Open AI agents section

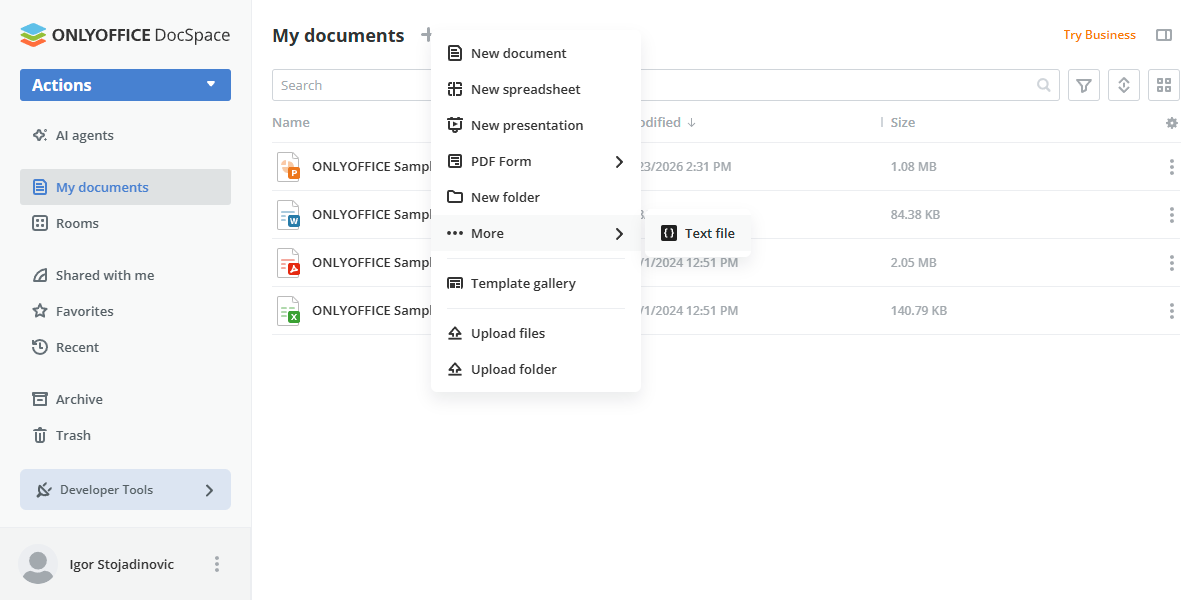tap(125, 135)
